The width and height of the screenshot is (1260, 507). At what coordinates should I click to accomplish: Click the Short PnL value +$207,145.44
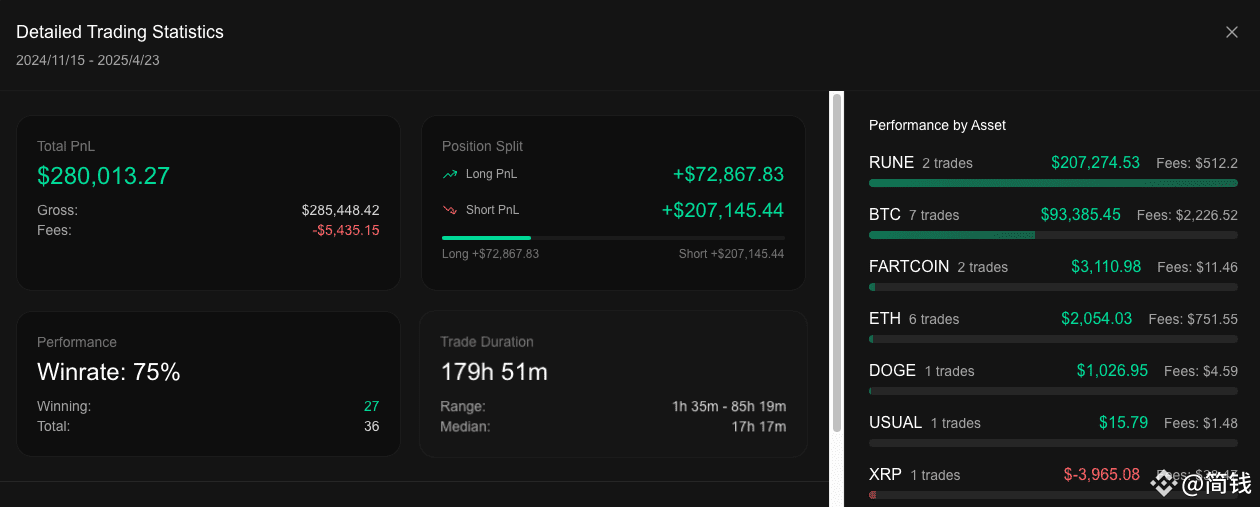point(722,210)
